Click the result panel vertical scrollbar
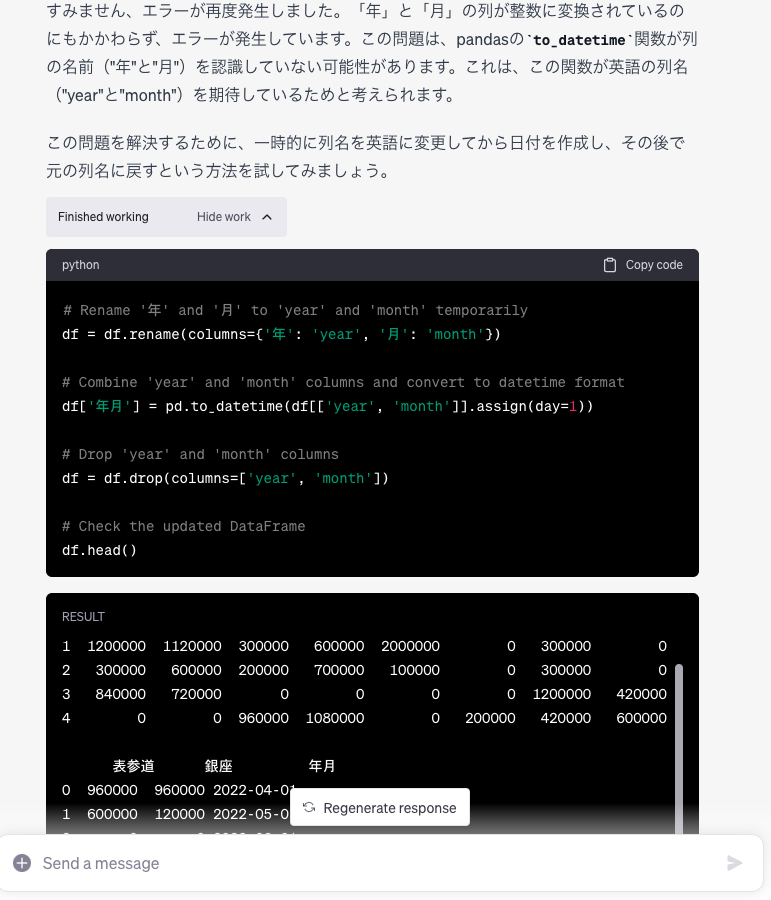Image resolution: width=771 pixels, height=900 pixels. (x=679, y=746)
